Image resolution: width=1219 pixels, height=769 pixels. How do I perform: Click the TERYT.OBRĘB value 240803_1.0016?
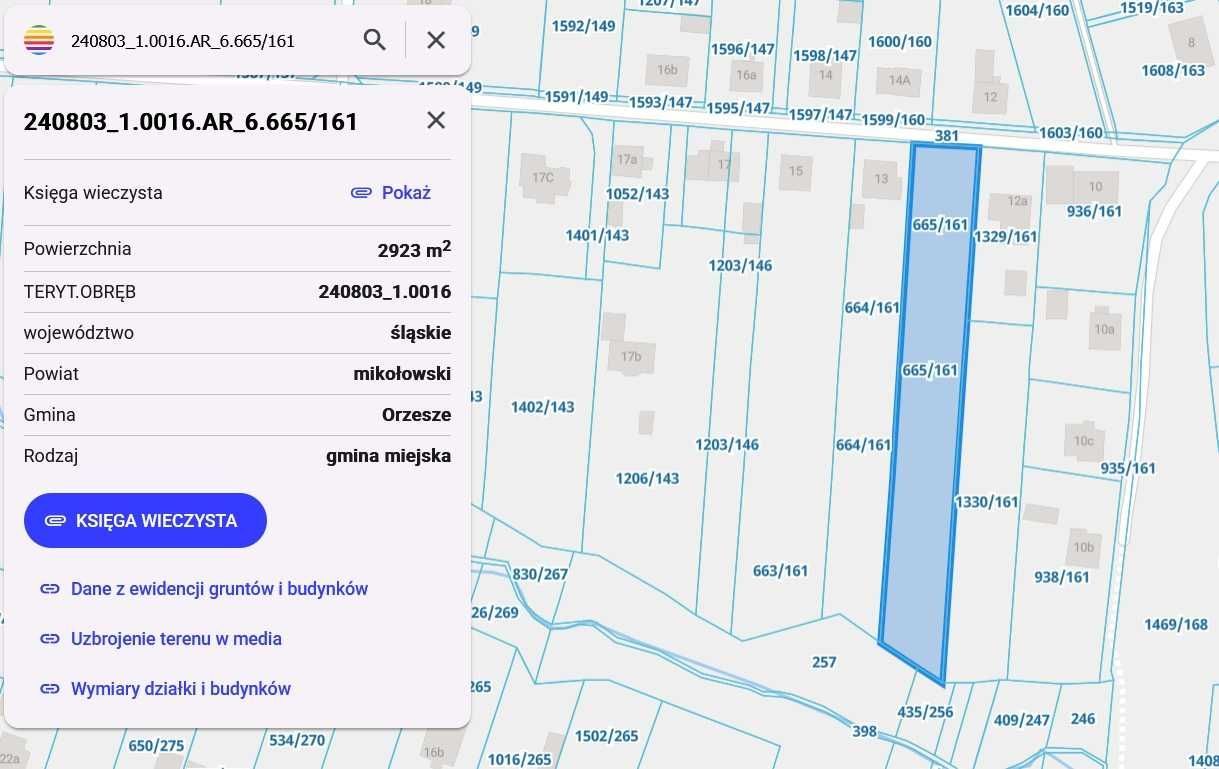(x=385, y=292)
